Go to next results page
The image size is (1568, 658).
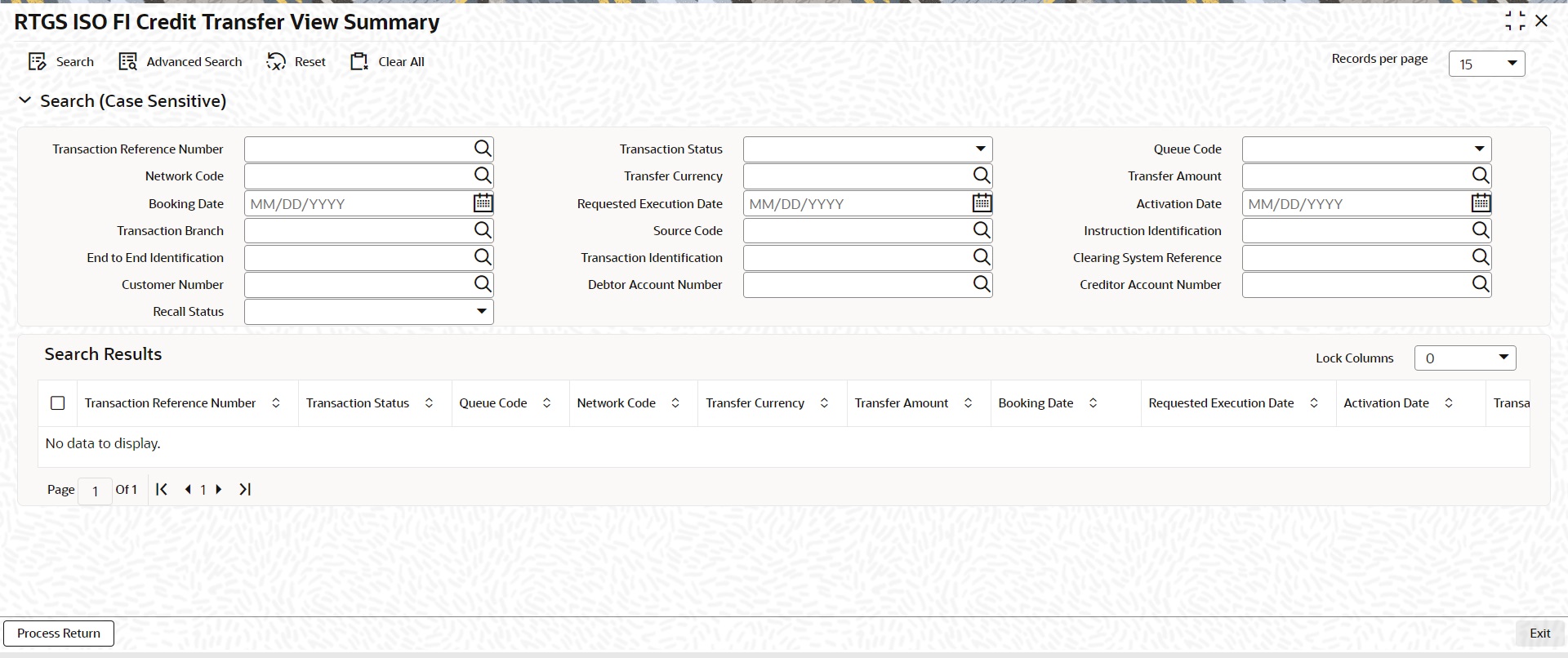218,489
